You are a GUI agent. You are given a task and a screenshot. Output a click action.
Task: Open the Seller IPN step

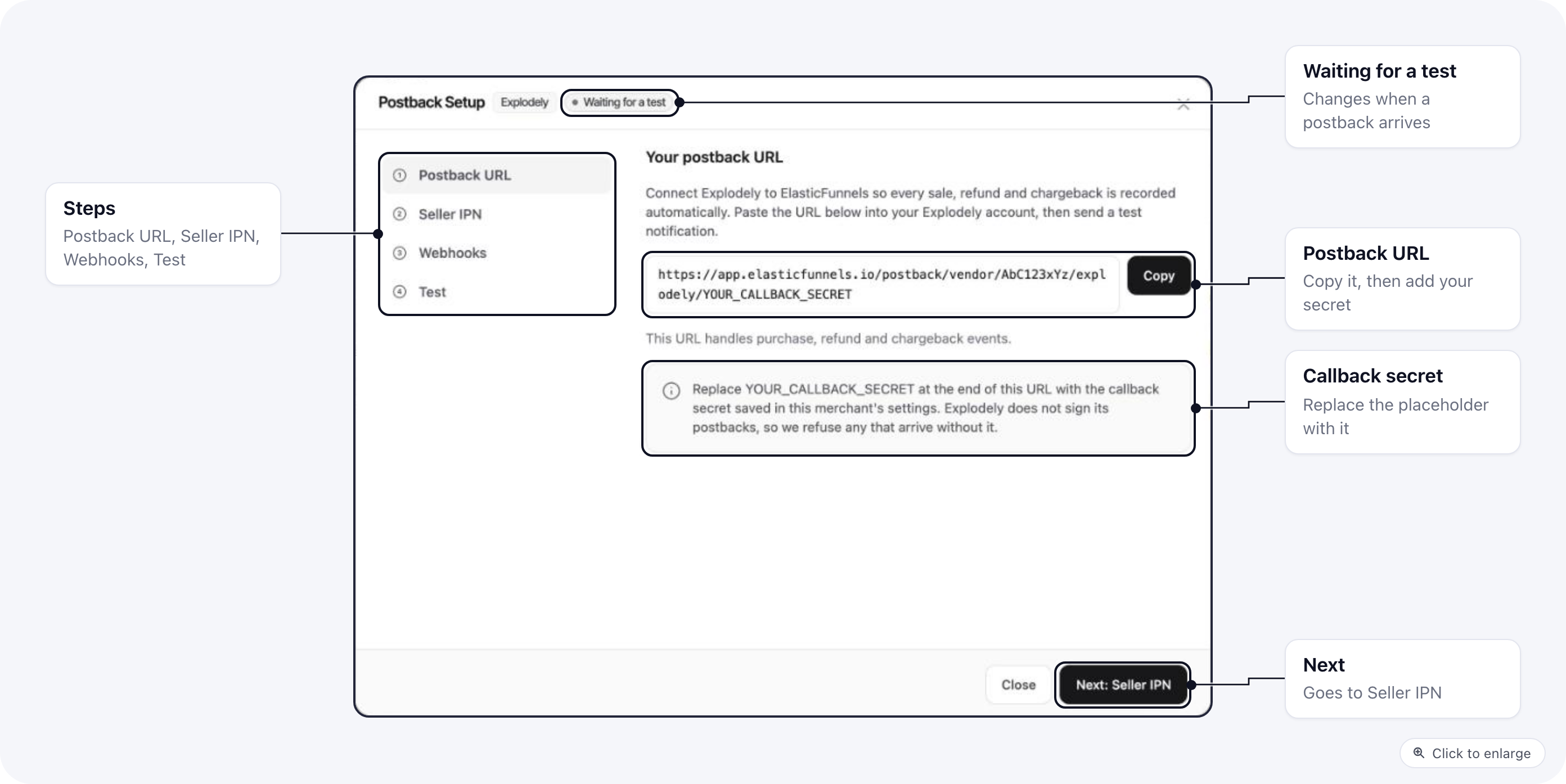(497, 214)
